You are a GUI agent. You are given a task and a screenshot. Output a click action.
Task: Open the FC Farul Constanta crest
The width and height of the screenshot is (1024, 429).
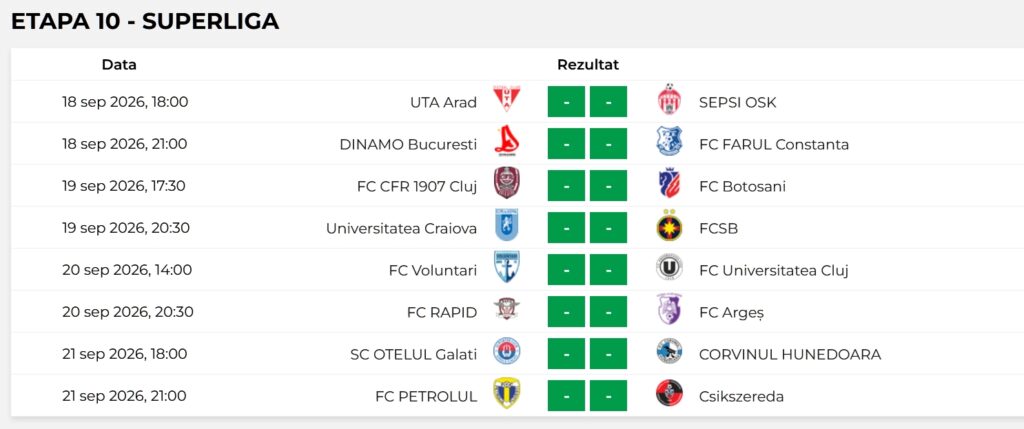point(669,142)
